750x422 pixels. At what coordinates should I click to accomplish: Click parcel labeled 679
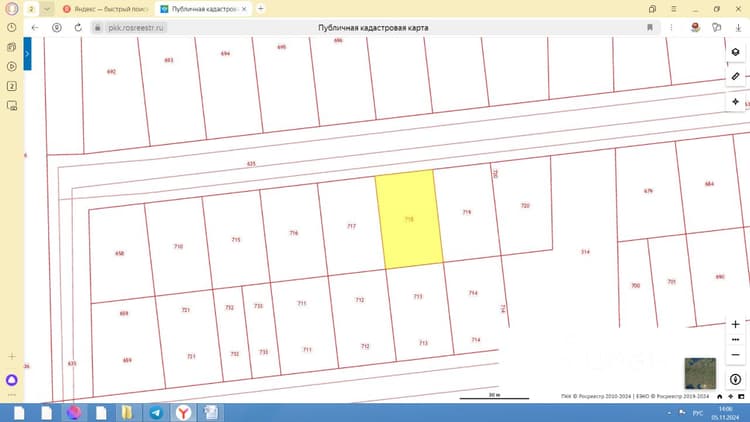tap(648, 191)
